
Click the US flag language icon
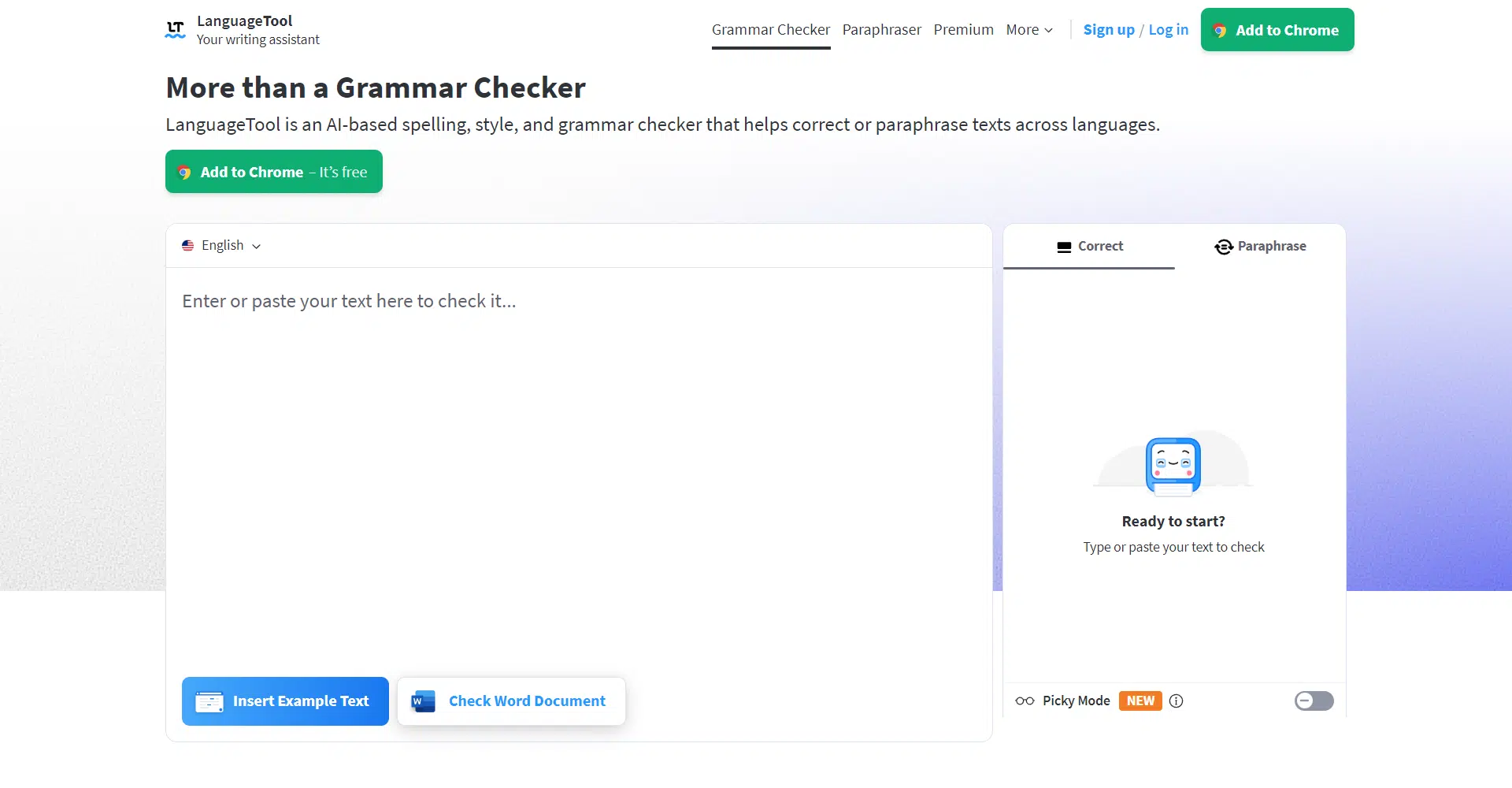[188, 246]
